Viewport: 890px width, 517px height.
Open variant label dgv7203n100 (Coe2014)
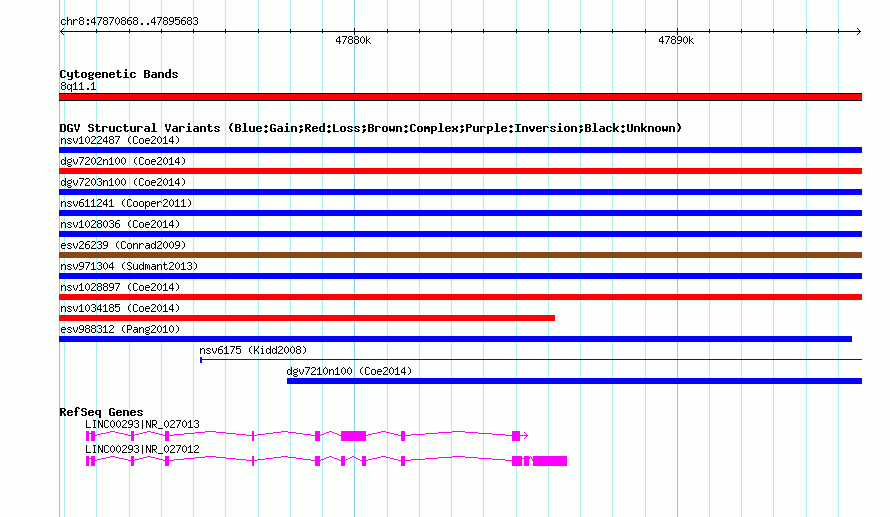123,182
